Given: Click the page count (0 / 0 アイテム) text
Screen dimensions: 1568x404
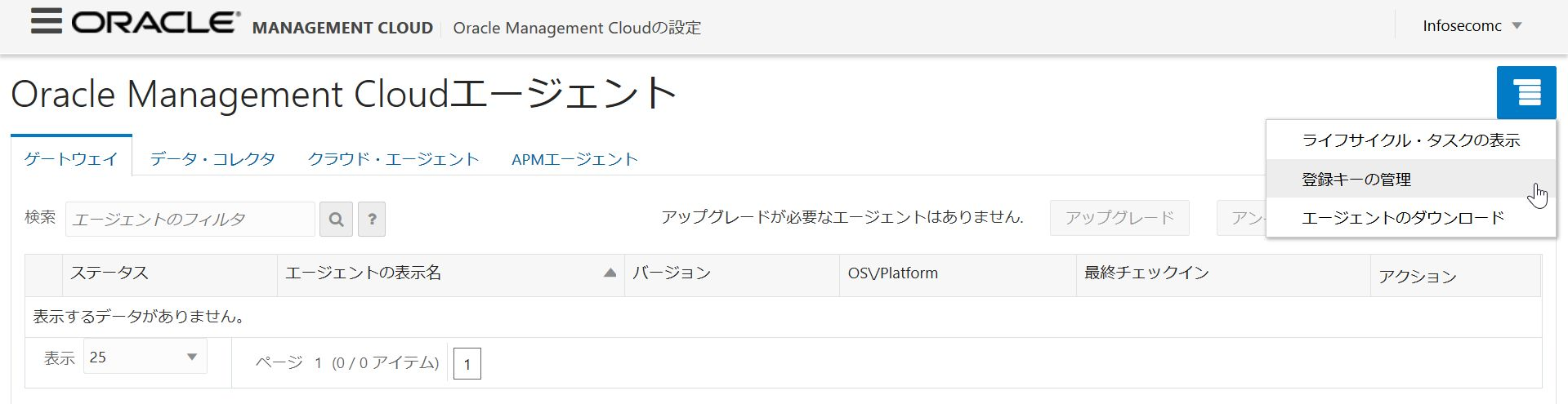Looking at the screenshot, I should (385, 363).
